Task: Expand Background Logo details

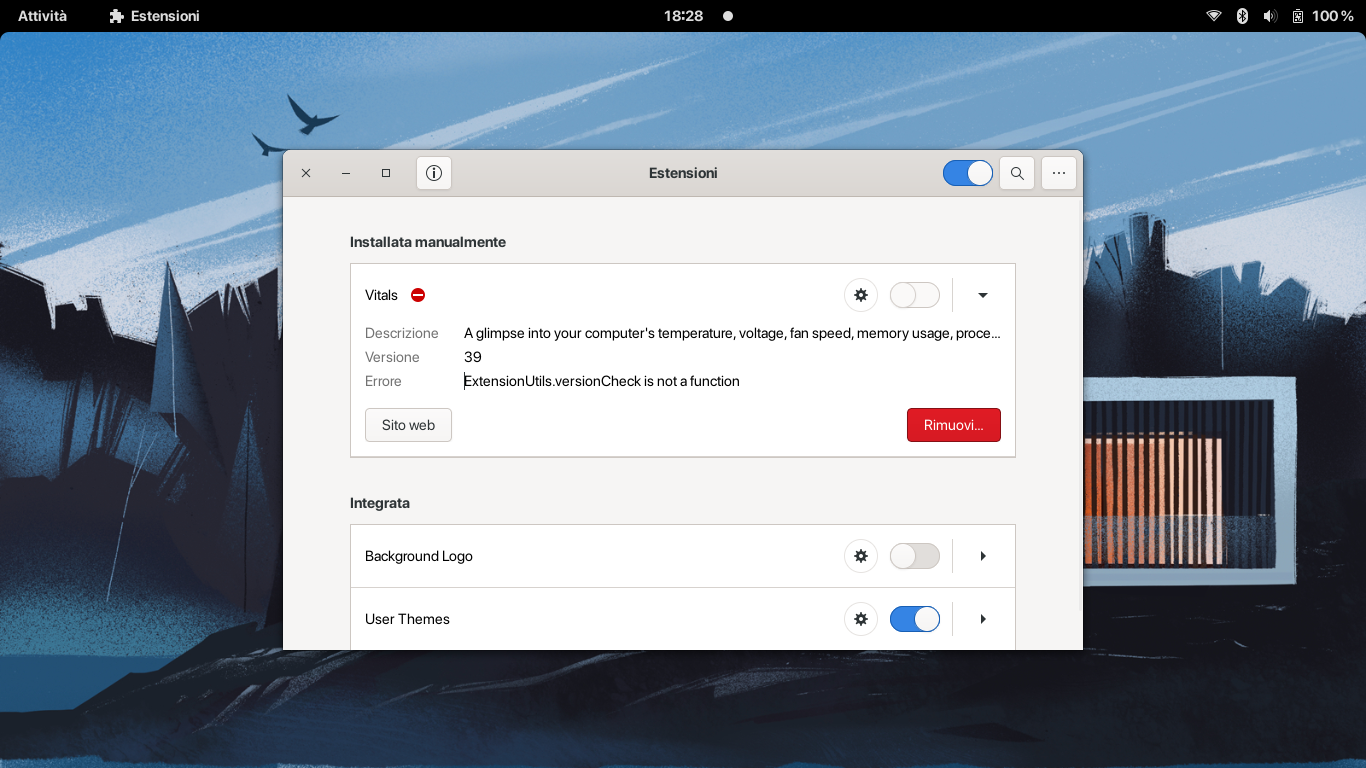Action: click(x=982, y=555)
